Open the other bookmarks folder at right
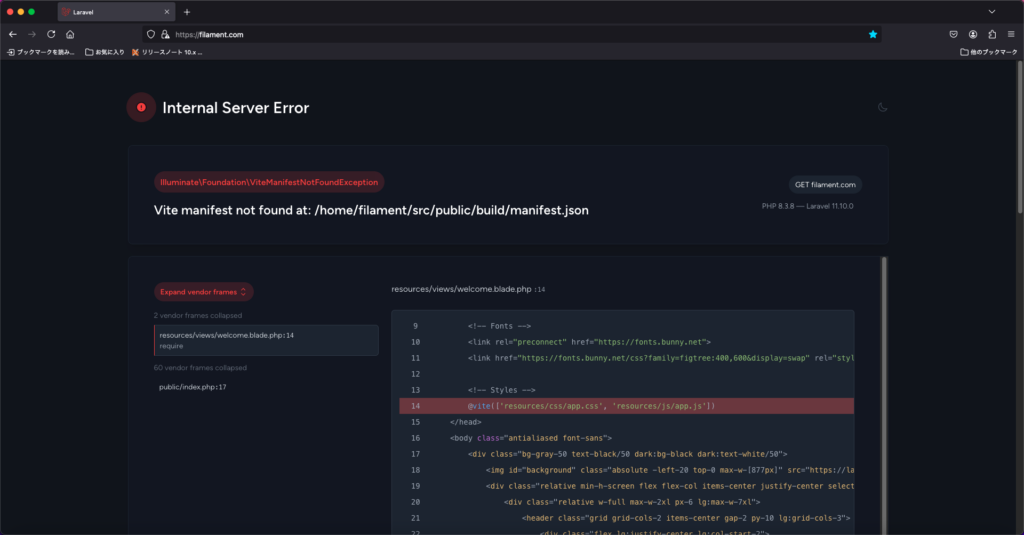The width and height of the screenshot is (1024, 535). (988, 52)
